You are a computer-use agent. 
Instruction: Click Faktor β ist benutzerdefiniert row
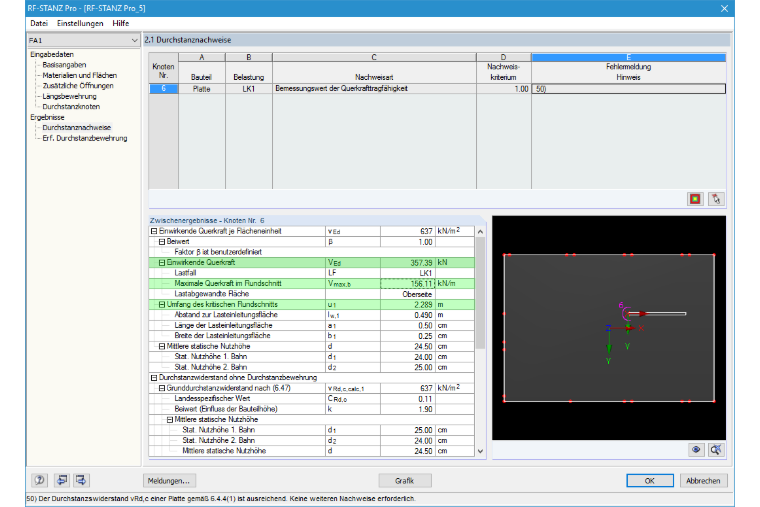(218, 252)
